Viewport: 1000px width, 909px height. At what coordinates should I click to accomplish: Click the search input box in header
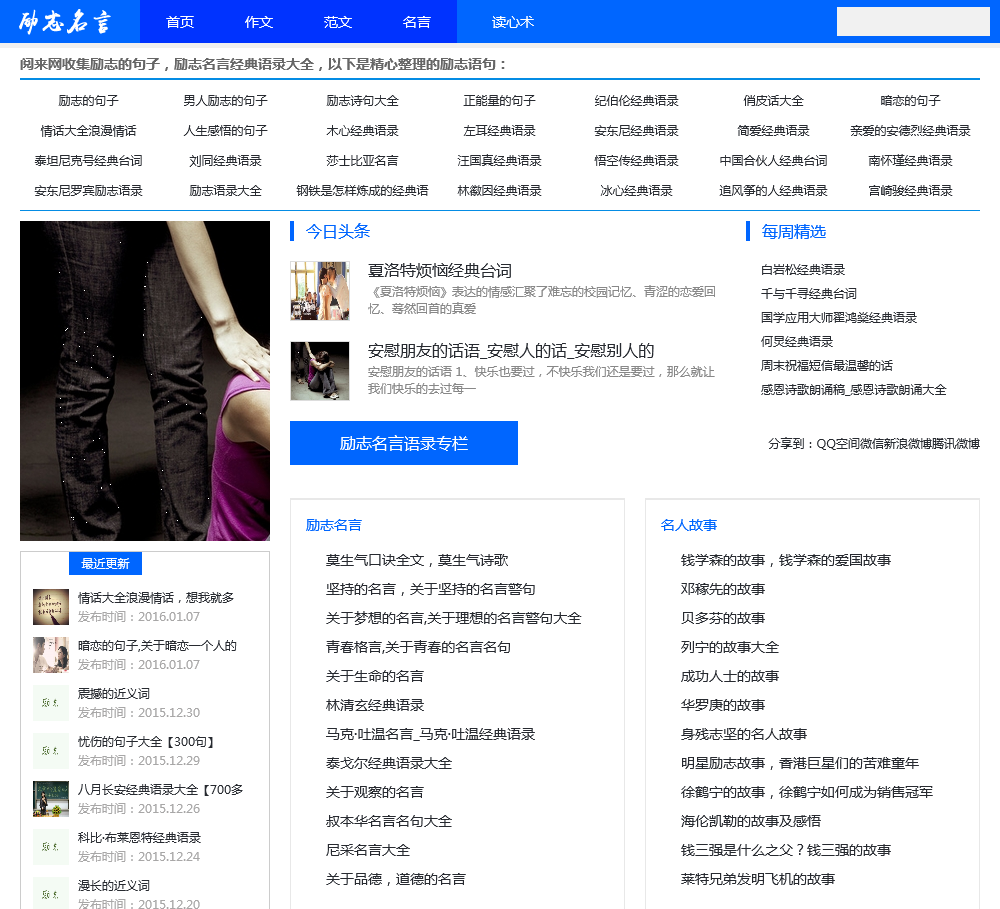[x=913, y=22]
